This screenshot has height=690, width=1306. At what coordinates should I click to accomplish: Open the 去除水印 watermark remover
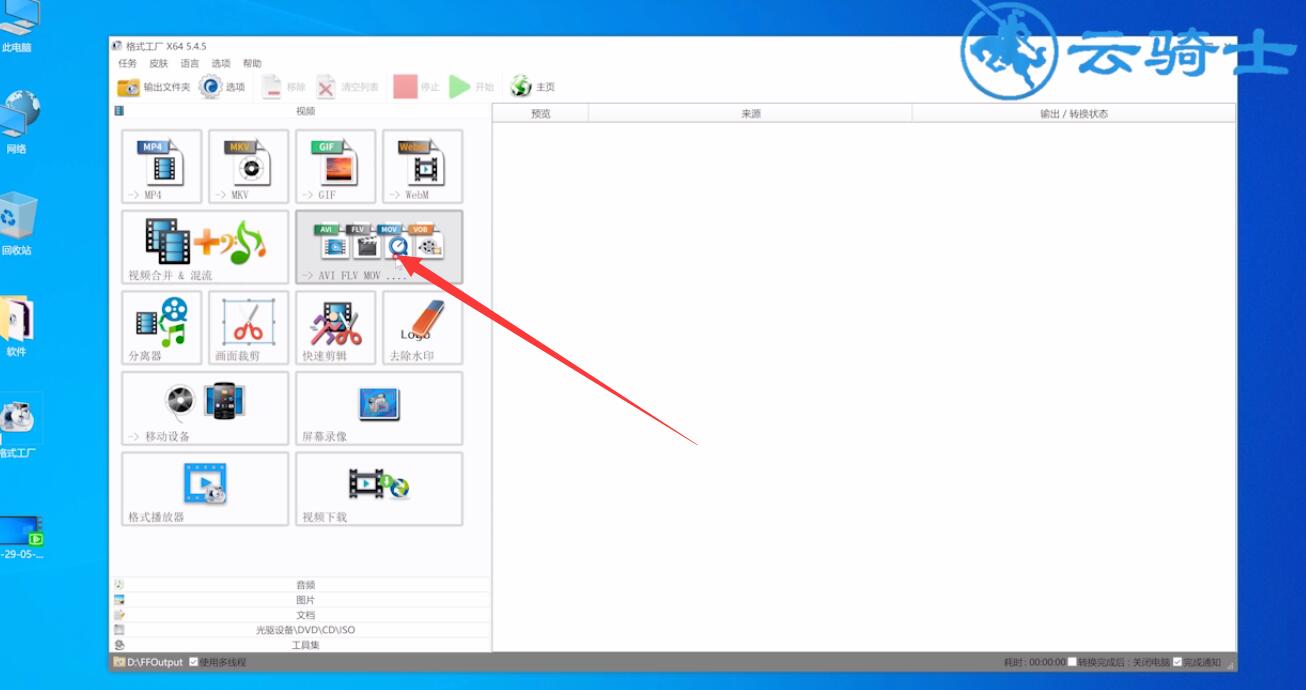423,328
